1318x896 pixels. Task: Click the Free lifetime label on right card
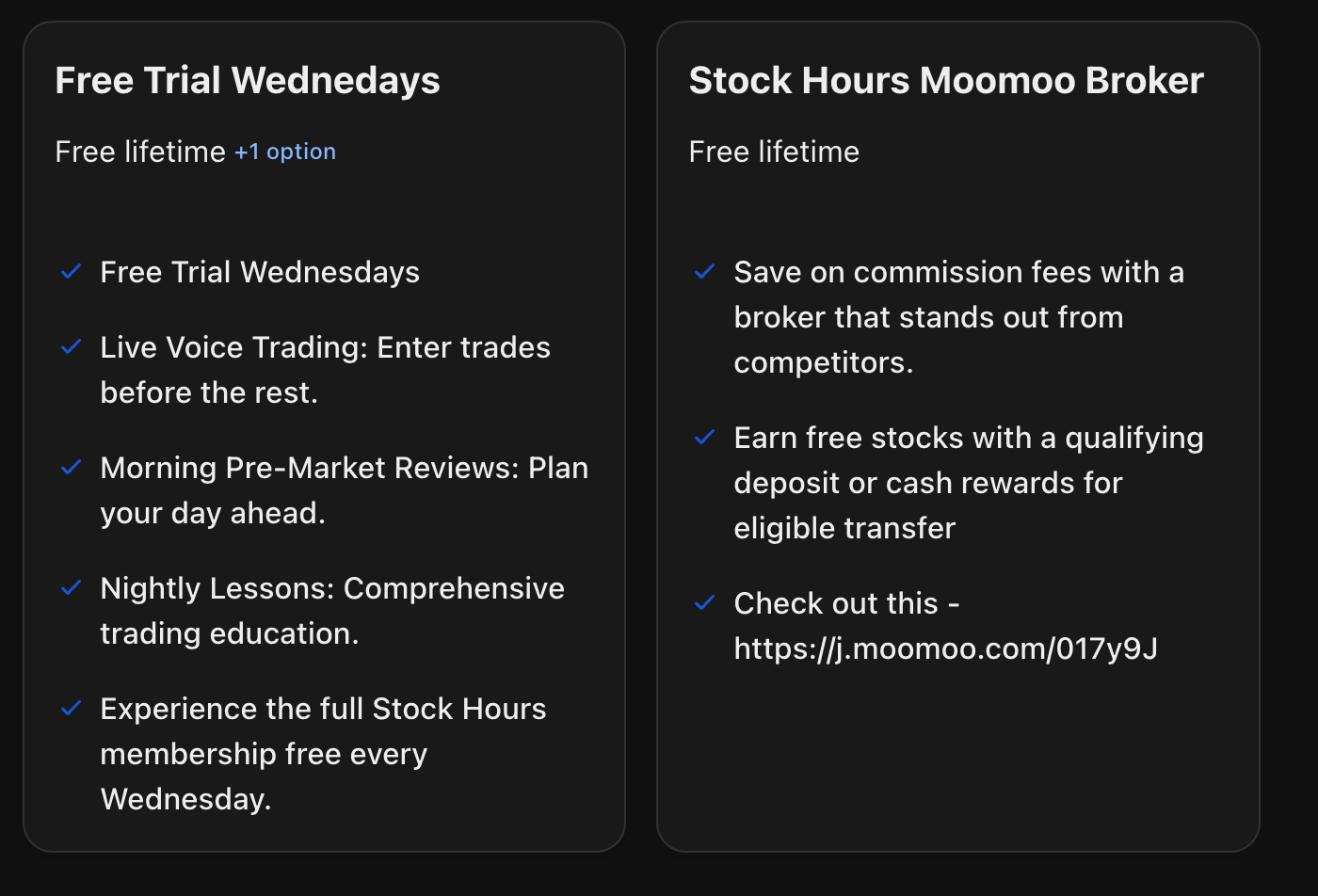coord(774,151)
